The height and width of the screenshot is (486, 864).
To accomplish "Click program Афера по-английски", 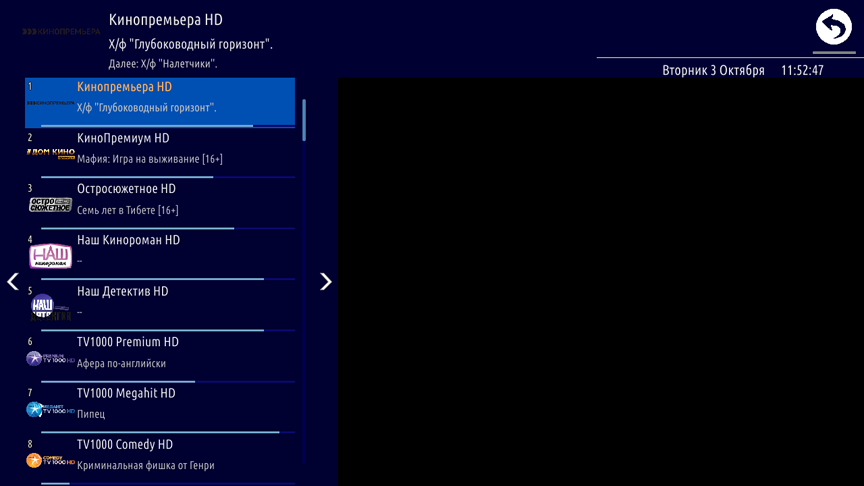I will (x=121, y=364).
